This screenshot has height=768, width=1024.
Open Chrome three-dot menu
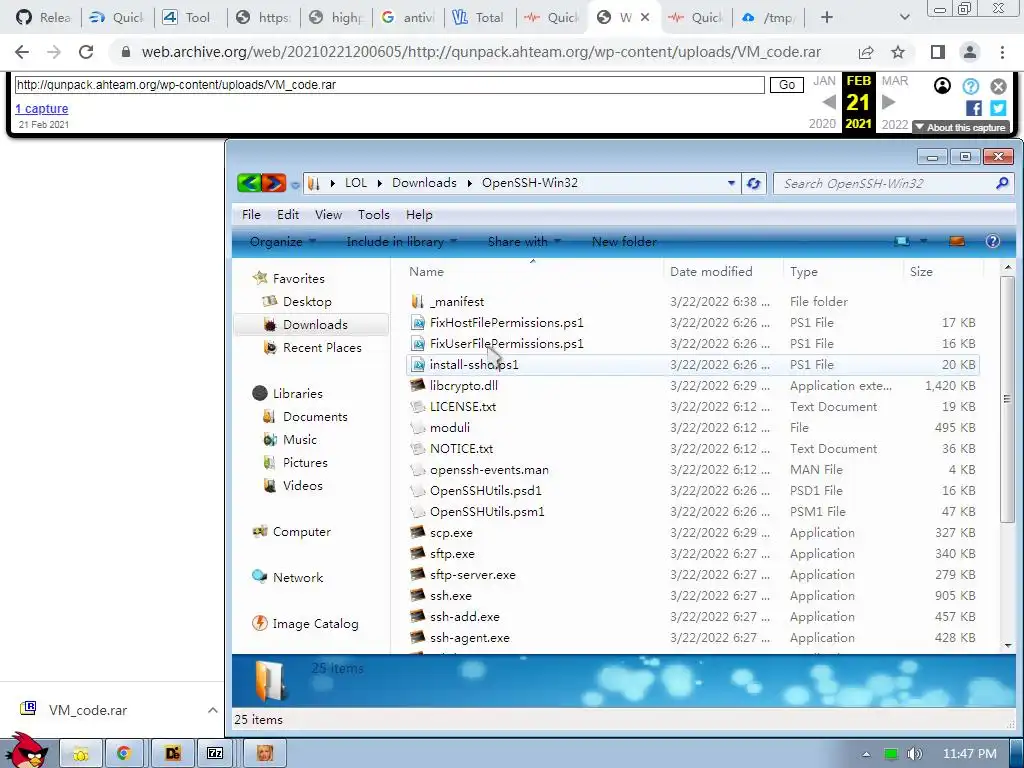coord(1002,52)
